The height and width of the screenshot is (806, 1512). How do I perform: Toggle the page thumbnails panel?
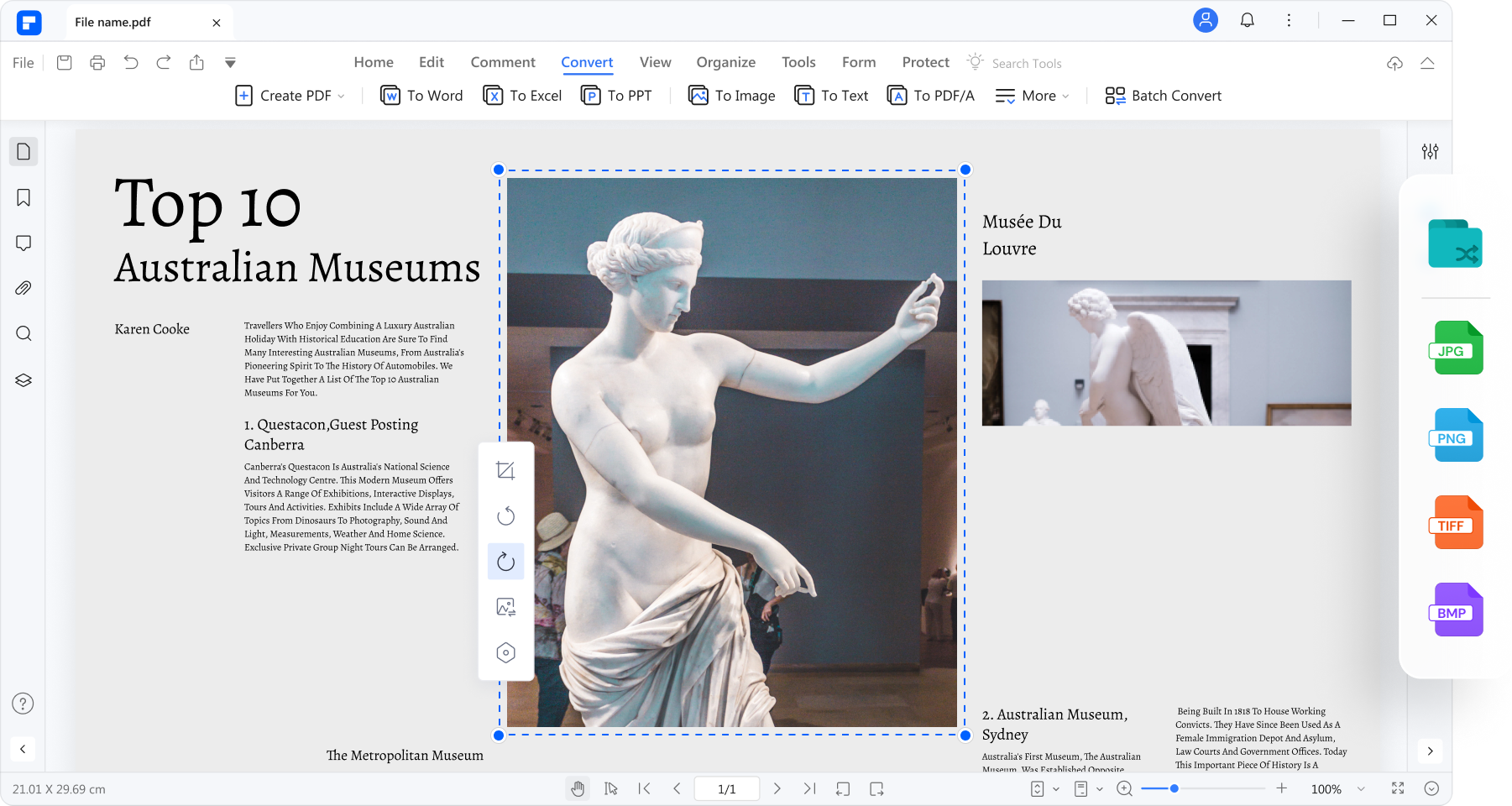pos(24,151)
